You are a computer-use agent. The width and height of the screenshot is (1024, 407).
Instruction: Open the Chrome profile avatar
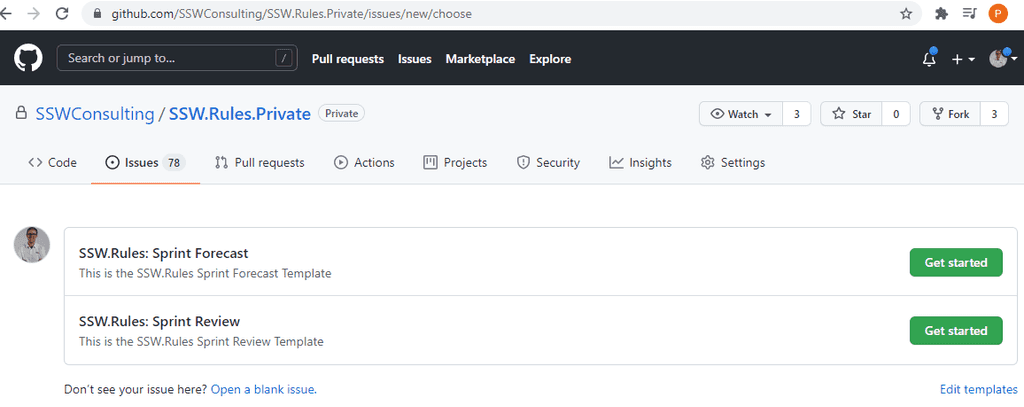pos(997,14)
